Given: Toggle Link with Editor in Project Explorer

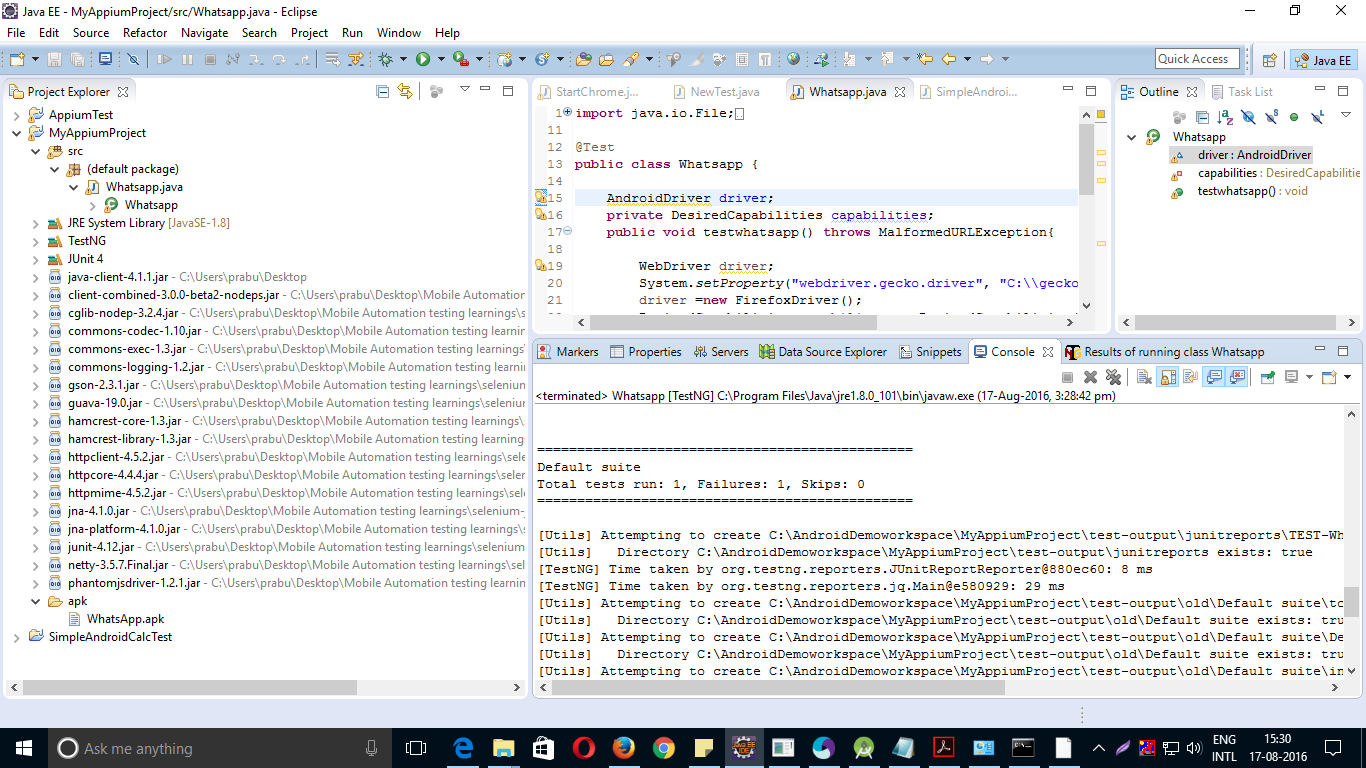Looking at the screenshot, I should [405, 91].
